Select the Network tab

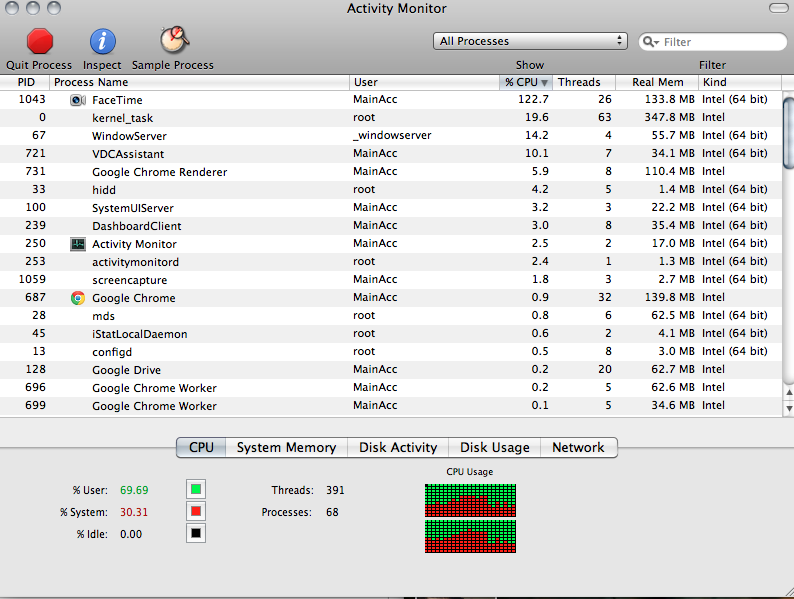click(x=578, y=448)
